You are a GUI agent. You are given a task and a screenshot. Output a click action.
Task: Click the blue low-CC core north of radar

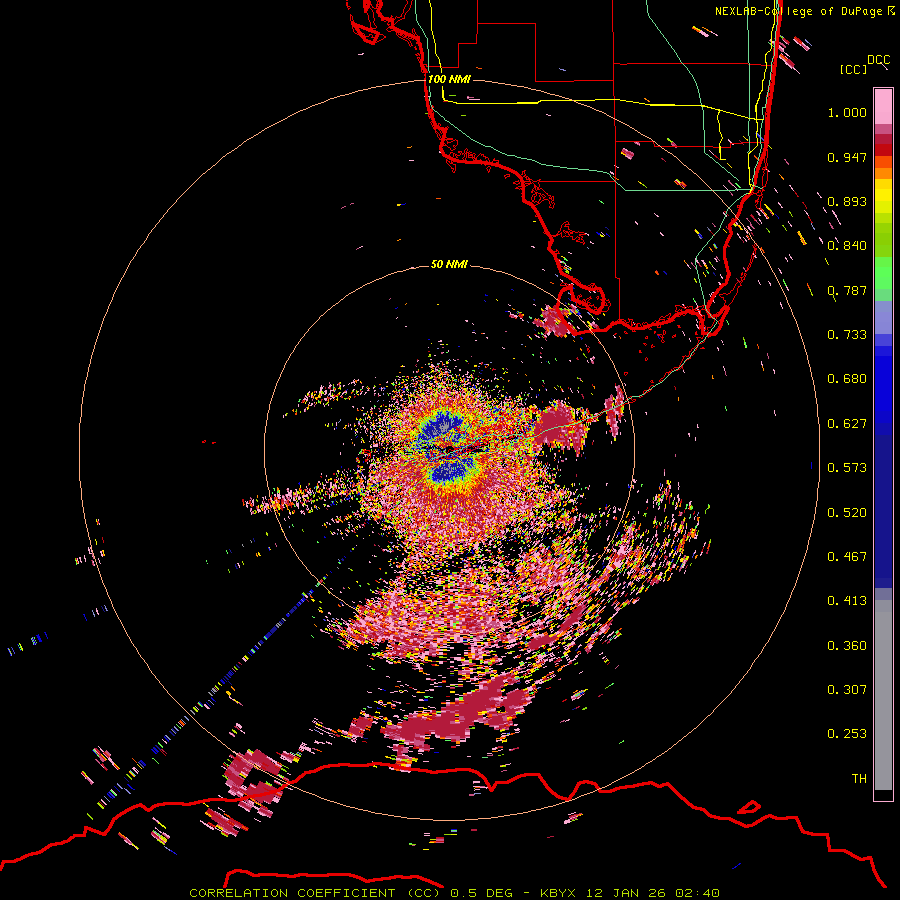coord(441,427)
